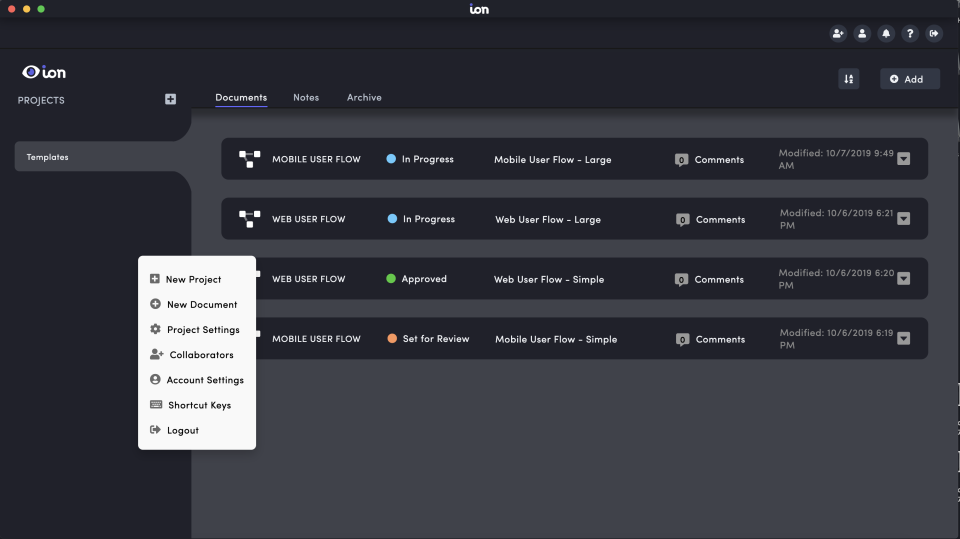
Task: Click the sort order icon button
Action: [849, 79]
